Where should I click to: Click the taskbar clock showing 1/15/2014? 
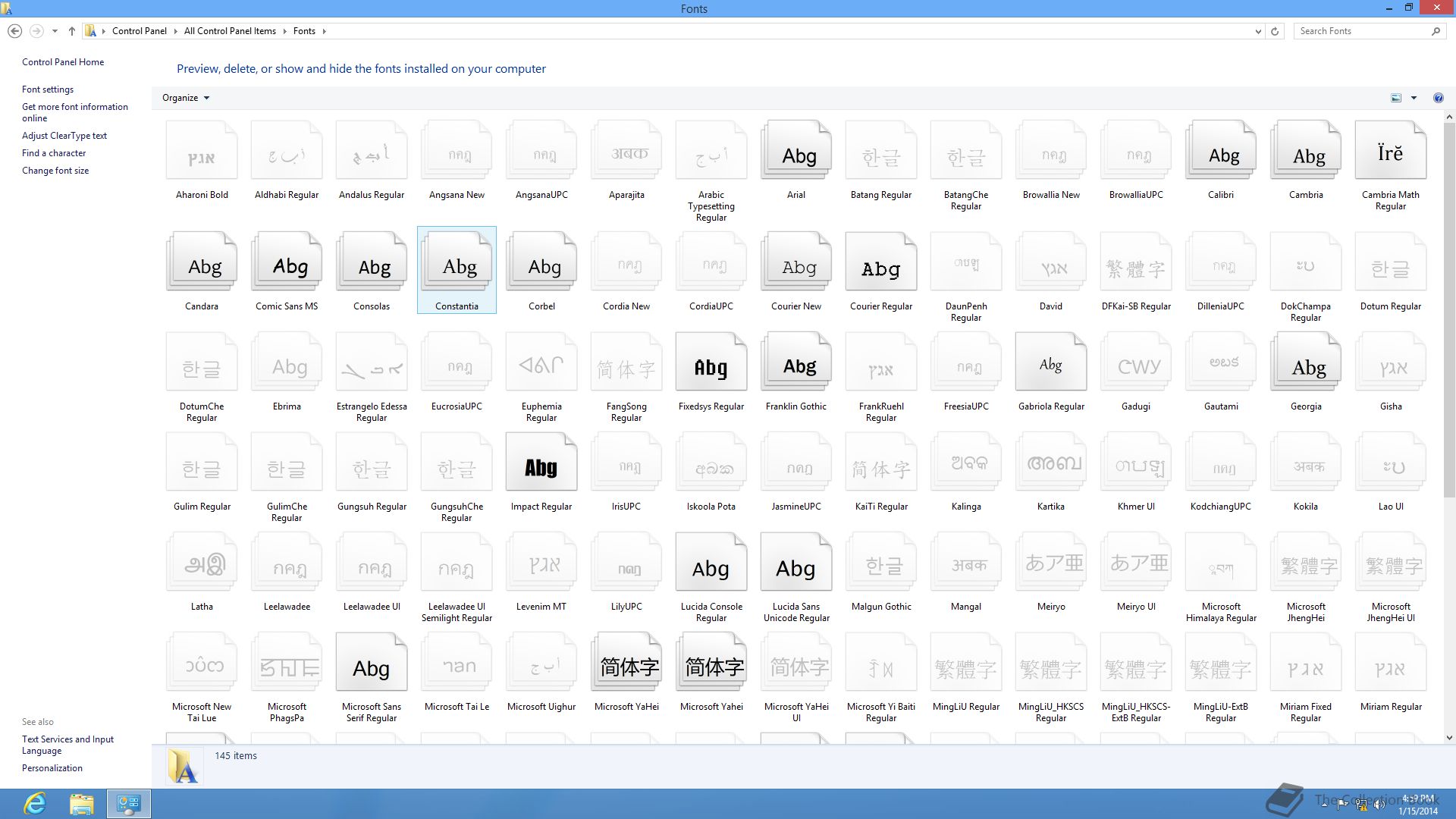point(1418,805)
